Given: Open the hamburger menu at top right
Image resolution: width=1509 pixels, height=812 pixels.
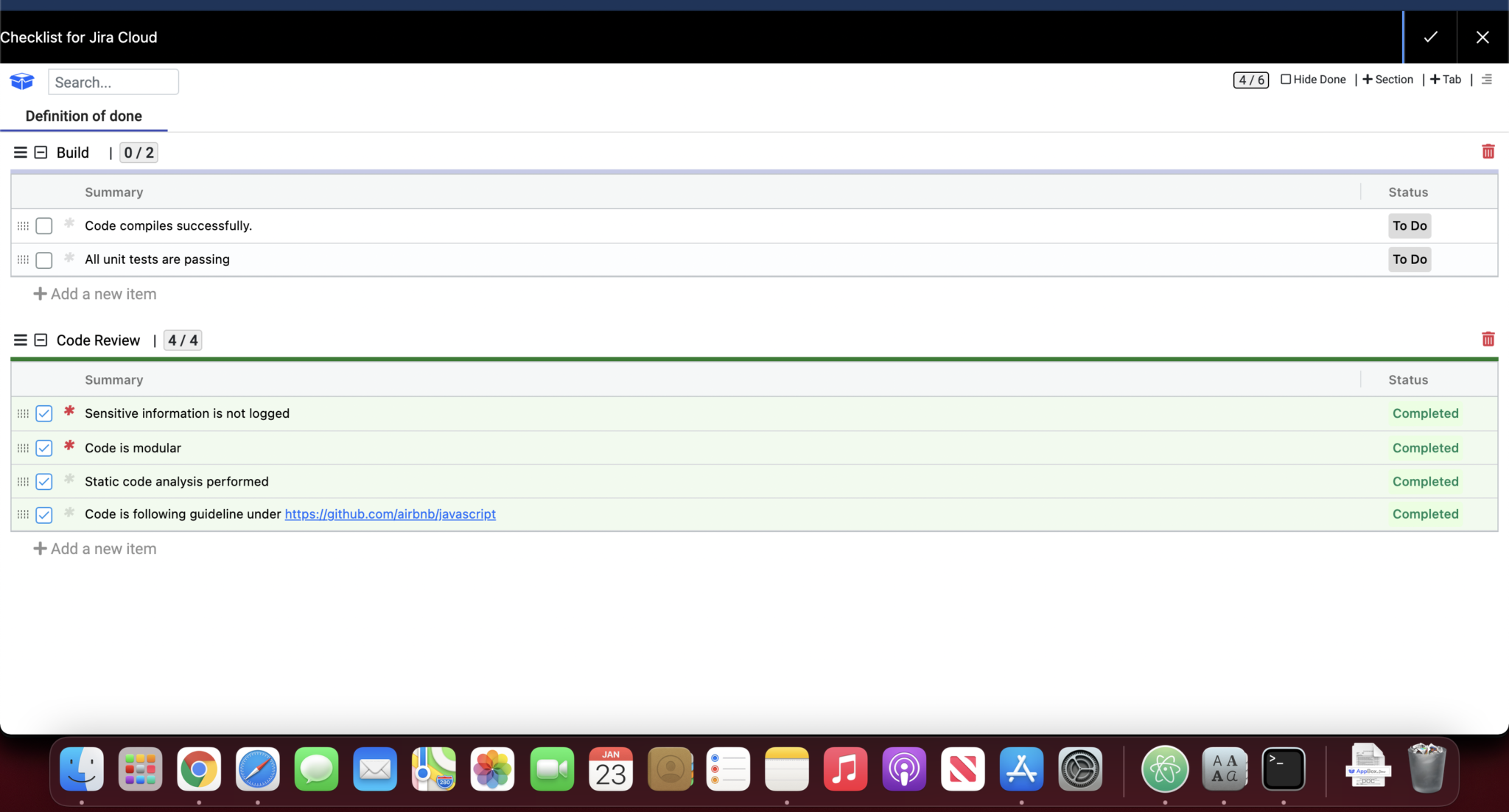Looking at the screenshot, I should click(1486, 80).
